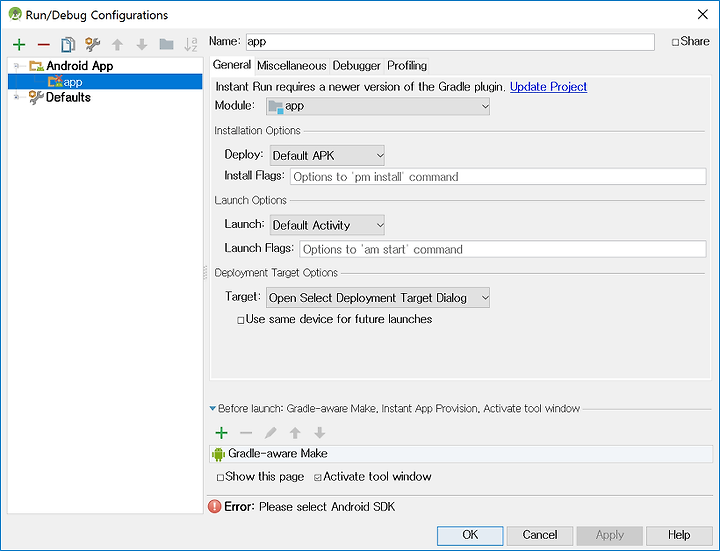The height and width of the screenshot is (551, 720).
Task: Open the Launch dropdown showing Default Activity
Action: [327, 225]
